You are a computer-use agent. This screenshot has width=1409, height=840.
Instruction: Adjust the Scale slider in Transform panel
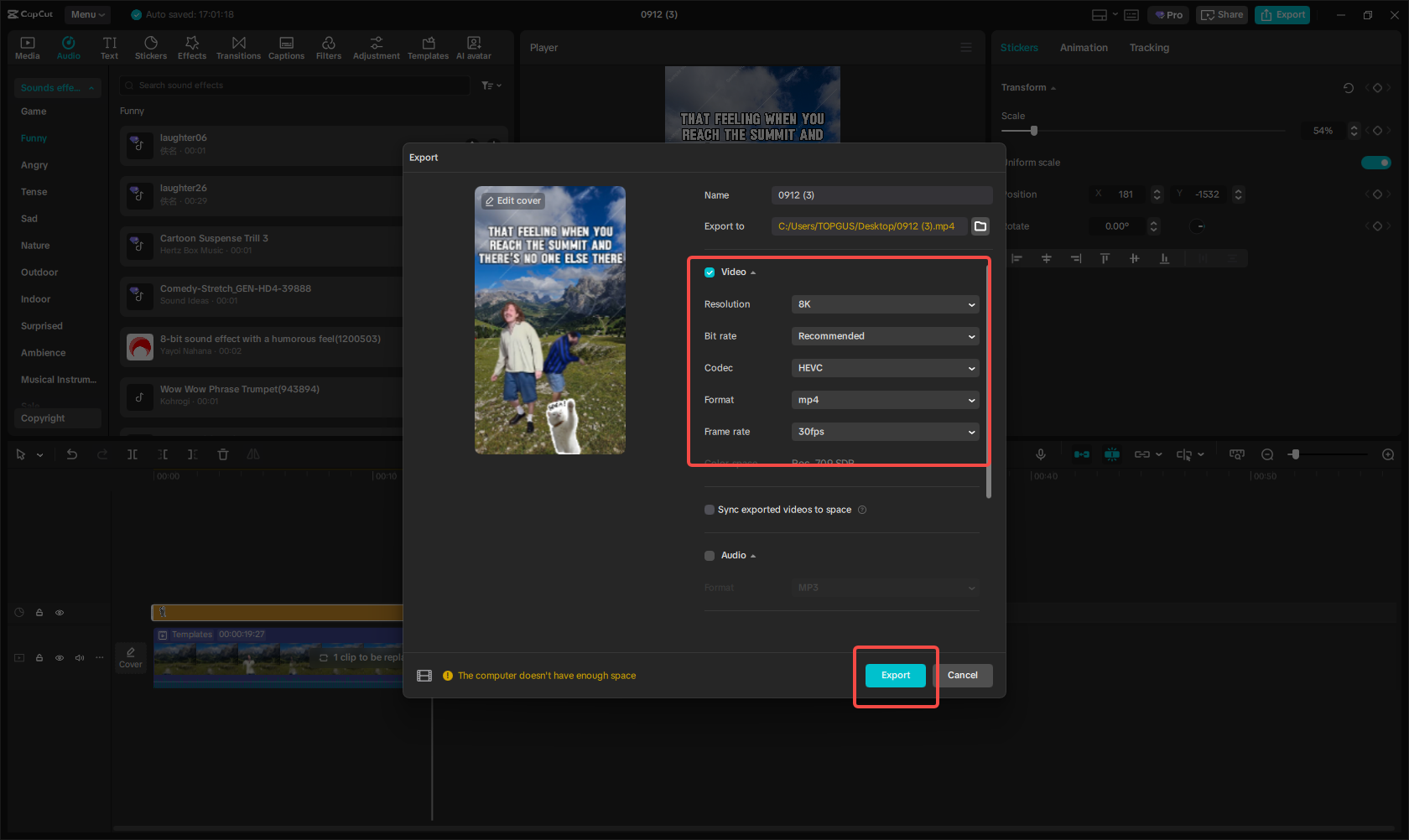(x=1033, y=131)
